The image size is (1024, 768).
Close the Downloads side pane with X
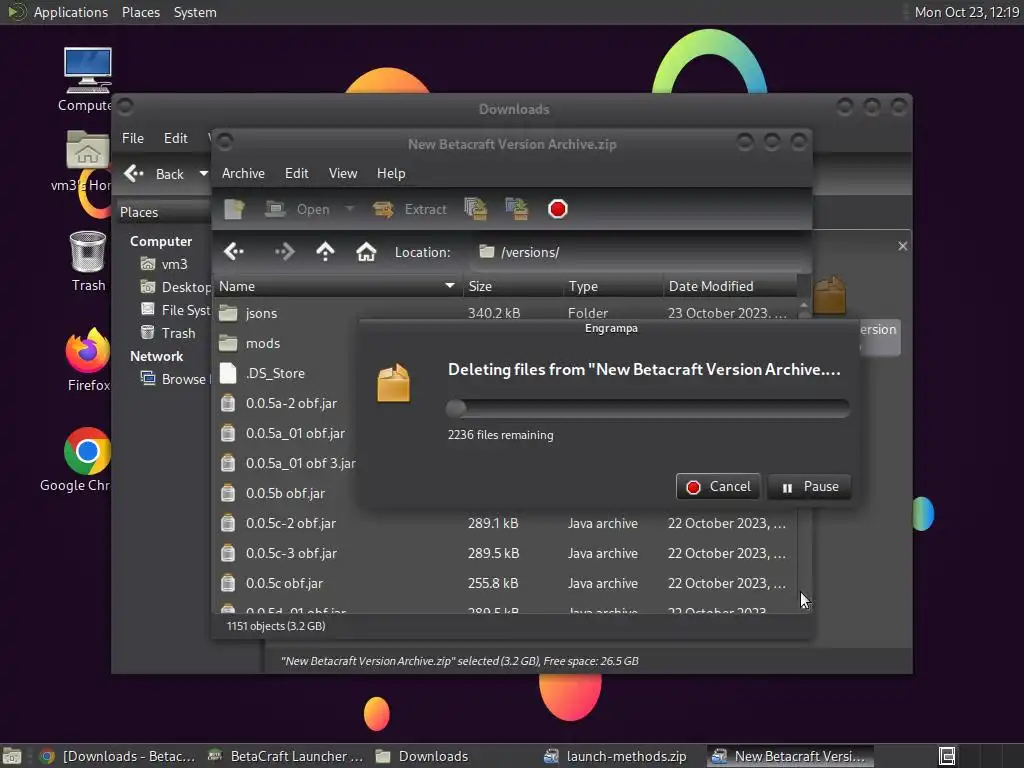coord(903,246)
